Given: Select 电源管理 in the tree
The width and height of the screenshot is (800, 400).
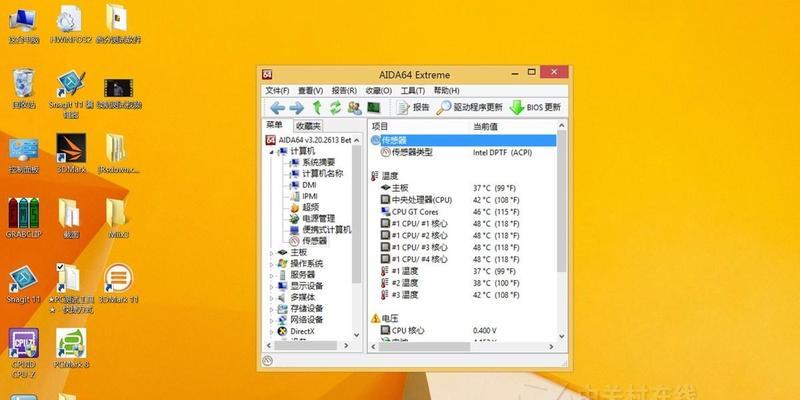Looking at the screenshot, I should coord(318,218).
